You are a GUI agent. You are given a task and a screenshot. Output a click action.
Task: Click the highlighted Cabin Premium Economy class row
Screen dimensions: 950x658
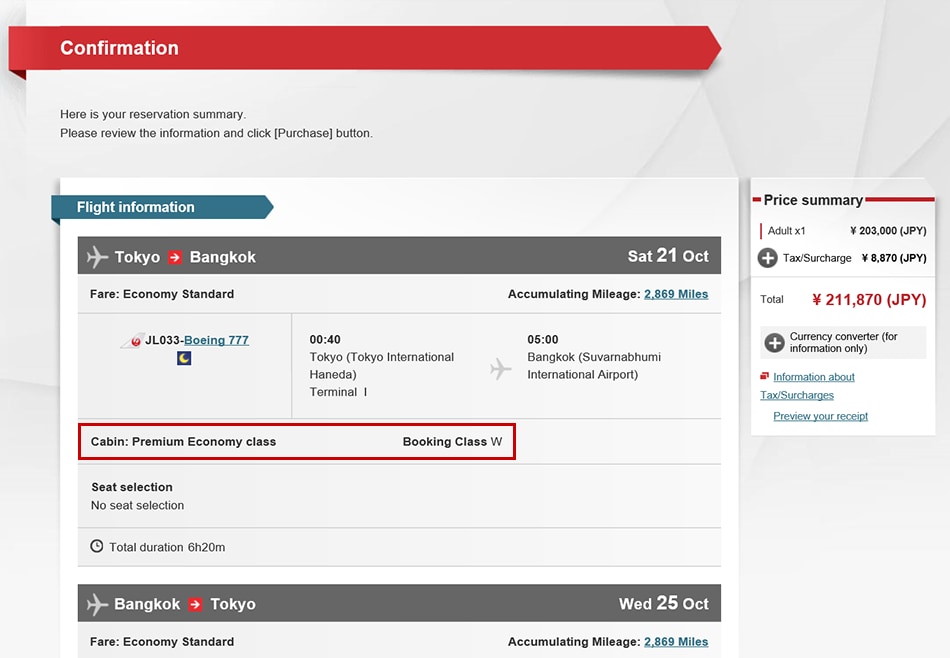pos(296,442)
